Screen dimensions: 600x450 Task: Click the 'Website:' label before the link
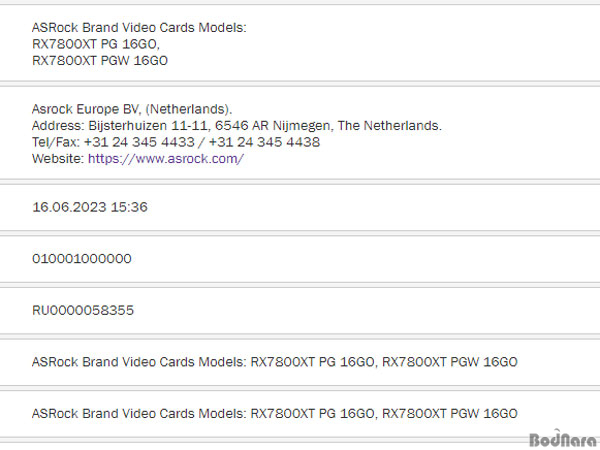coord(58,159)
